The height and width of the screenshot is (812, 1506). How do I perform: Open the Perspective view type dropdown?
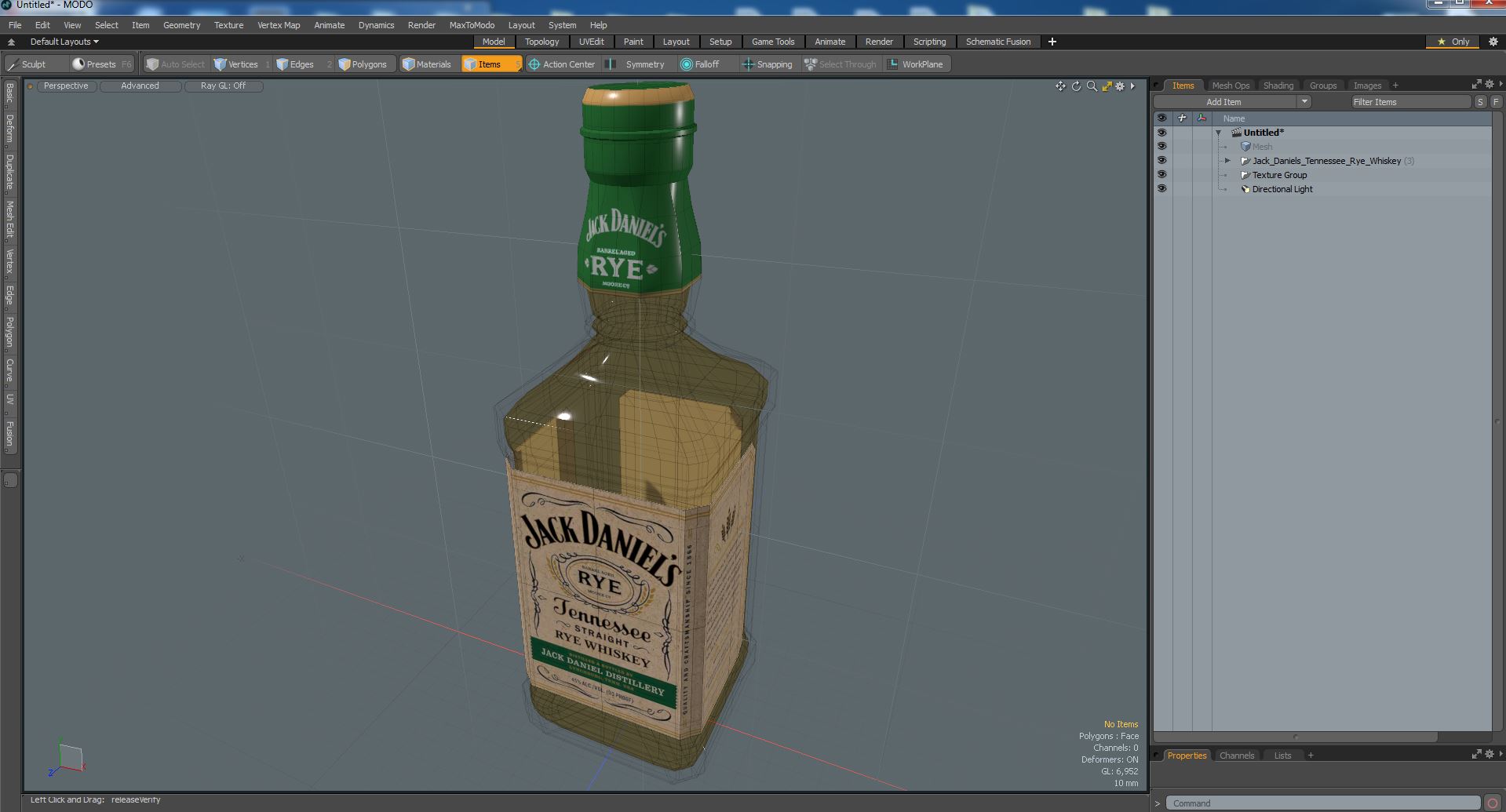click(x=66, y=86)
